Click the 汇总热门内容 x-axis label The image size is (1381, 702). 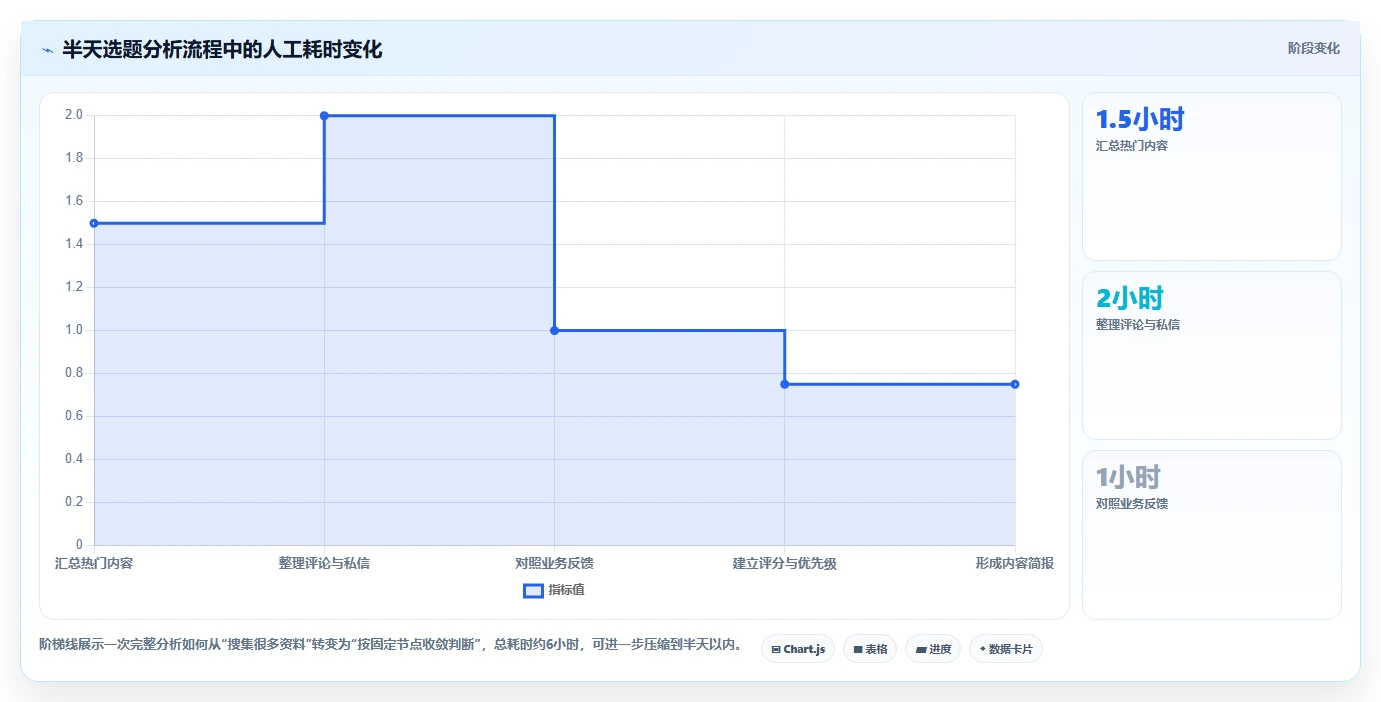click(x=94, y=563)
